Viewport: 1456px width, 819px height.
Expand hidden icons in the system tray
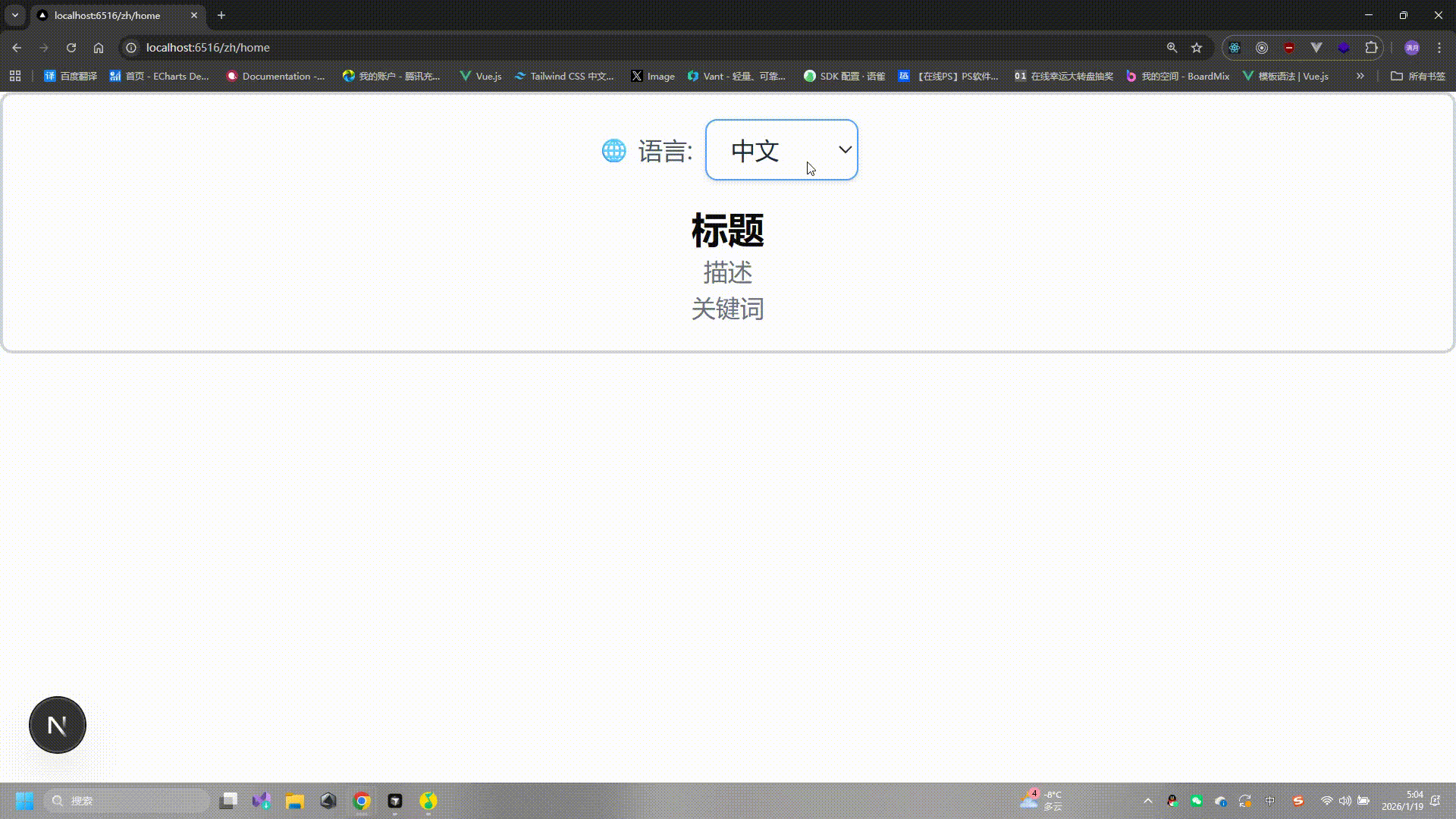point(1147,800)
